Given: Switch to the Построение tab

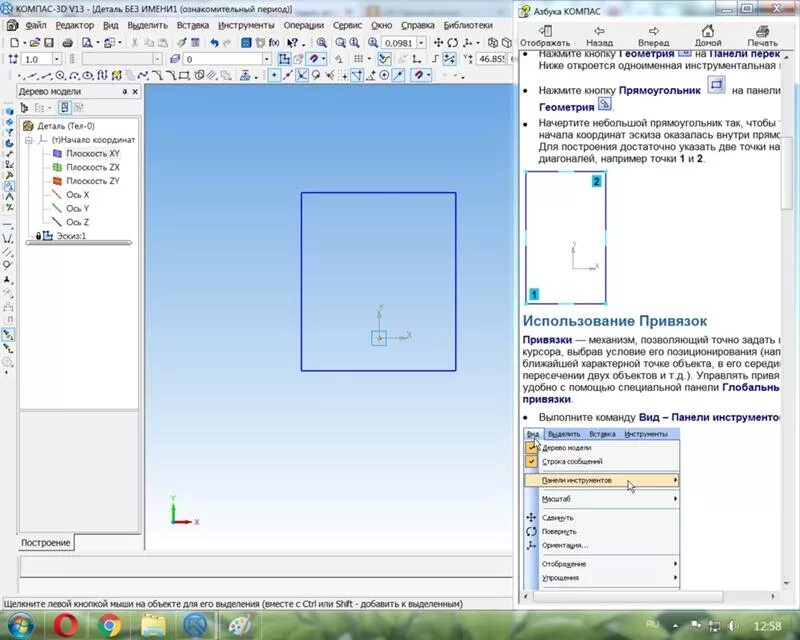Looking at the screenshot, I should click(46, 543).
